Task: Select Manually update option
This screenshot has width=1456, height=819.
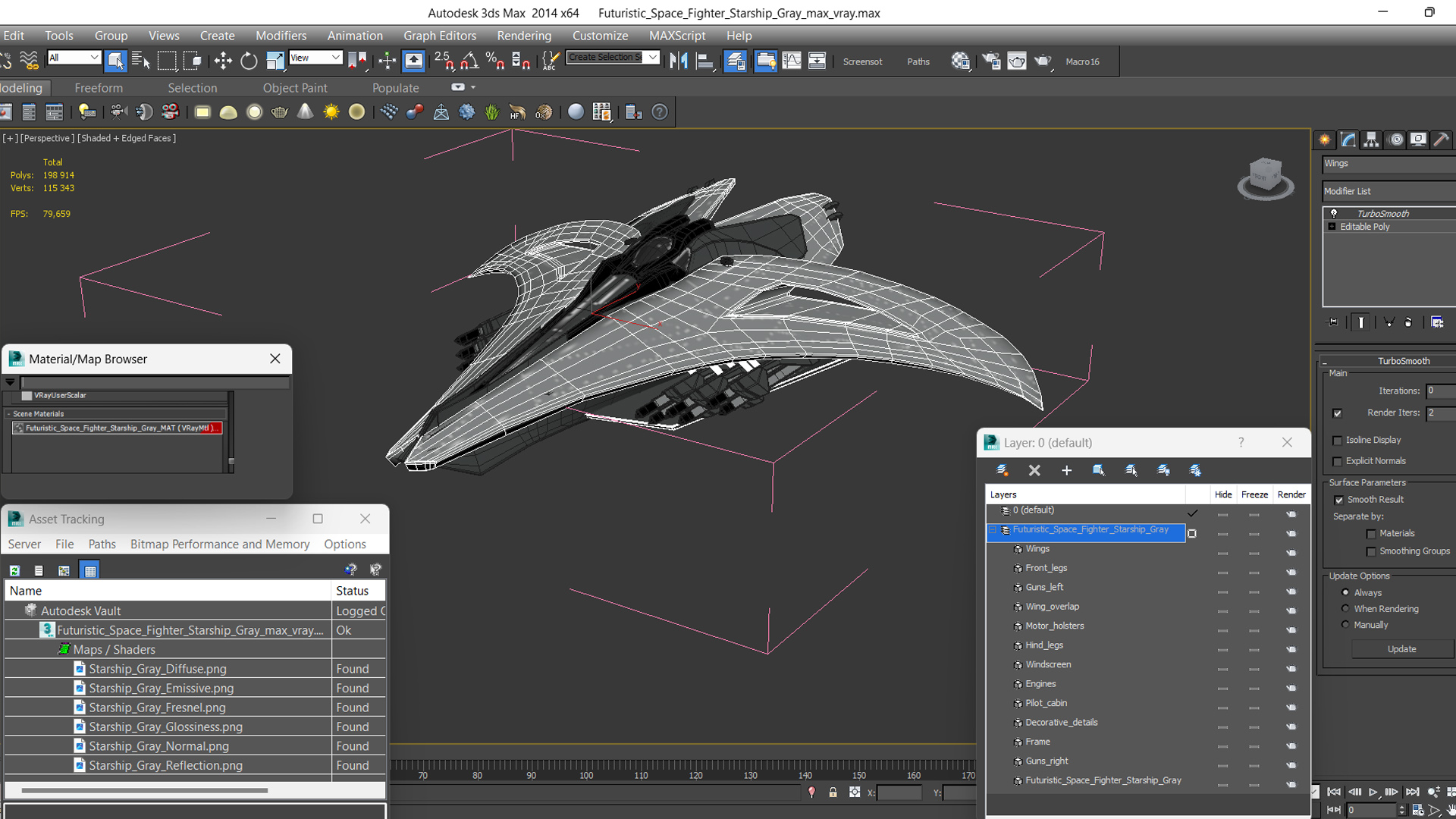Action: pos(1345,625)
